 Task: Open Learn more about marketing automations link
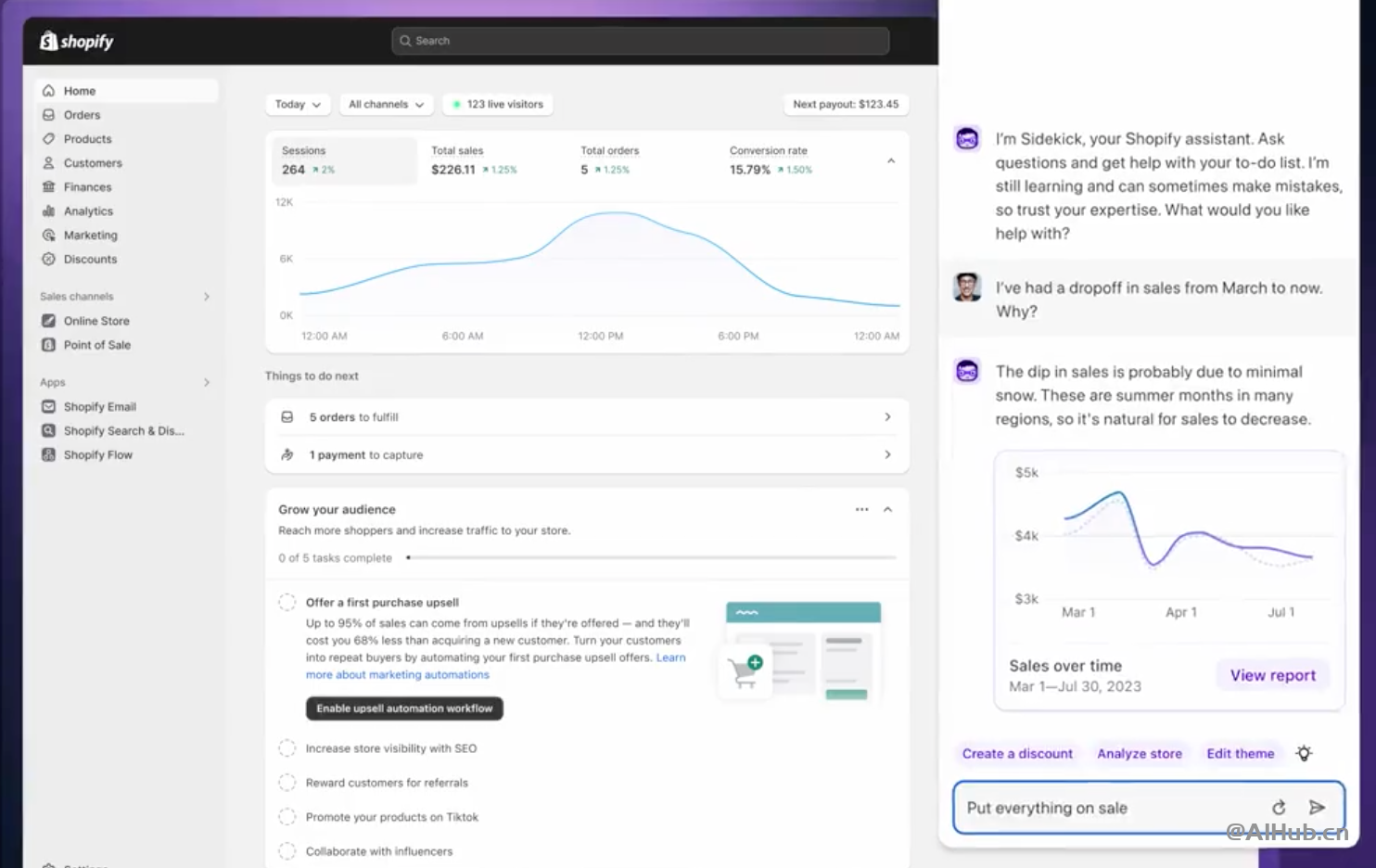pos(397,675)
